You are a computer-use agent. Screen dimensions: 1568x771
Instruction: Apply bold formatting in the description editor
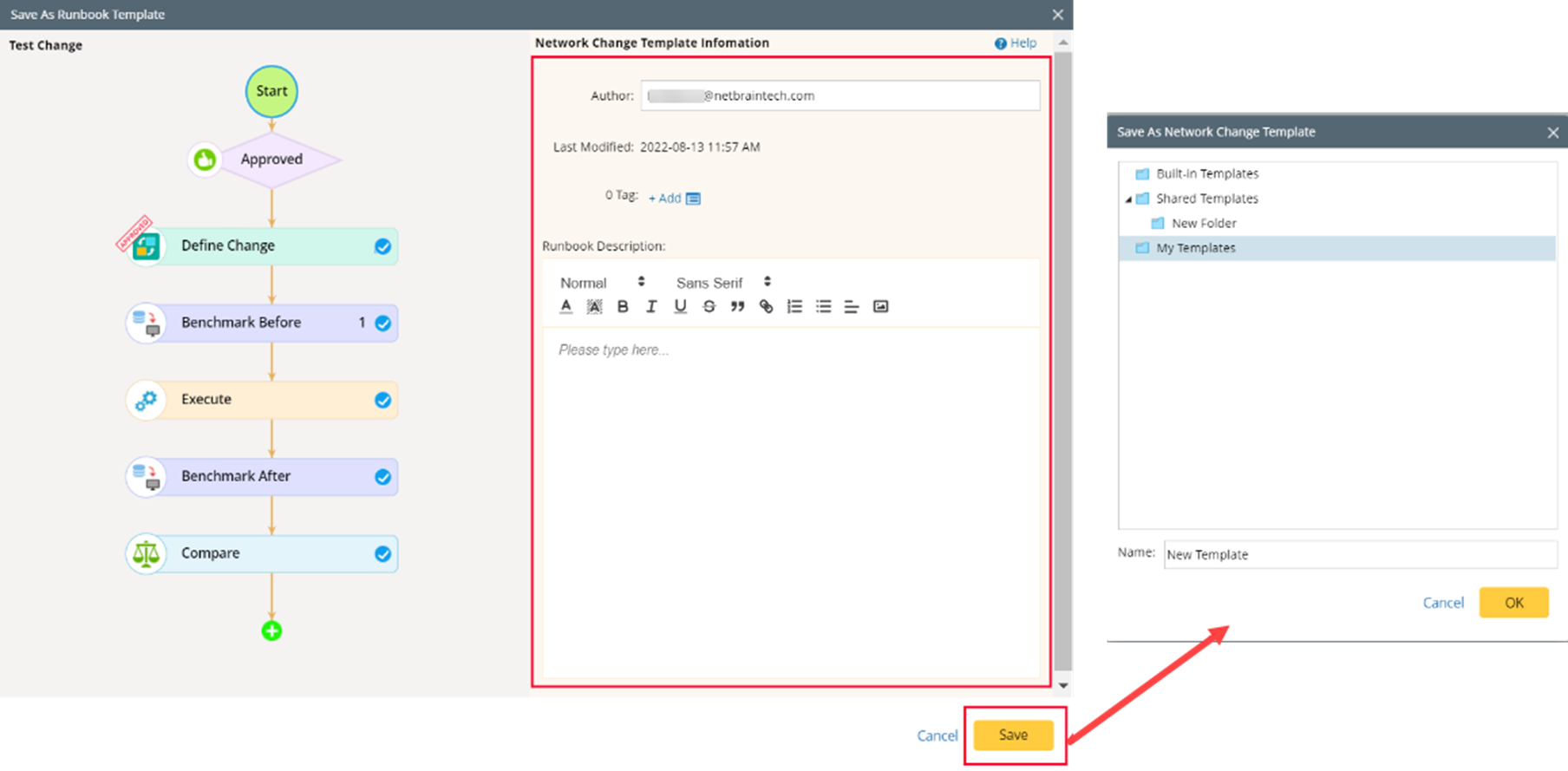pos(623,306)
